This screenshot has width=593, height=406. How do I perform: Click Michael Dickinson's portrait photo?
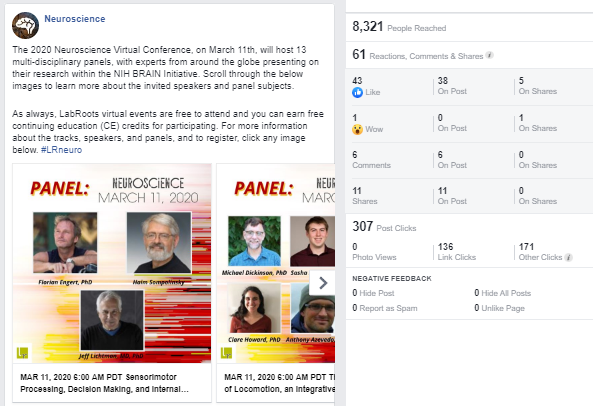[255, 241]
